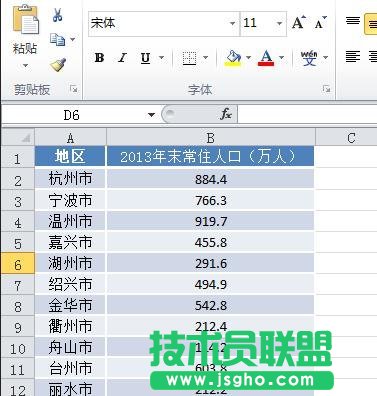This screenshot has width=377, height=396.
Task: Expand the font name dropdown list
Action: pos(233,23)
